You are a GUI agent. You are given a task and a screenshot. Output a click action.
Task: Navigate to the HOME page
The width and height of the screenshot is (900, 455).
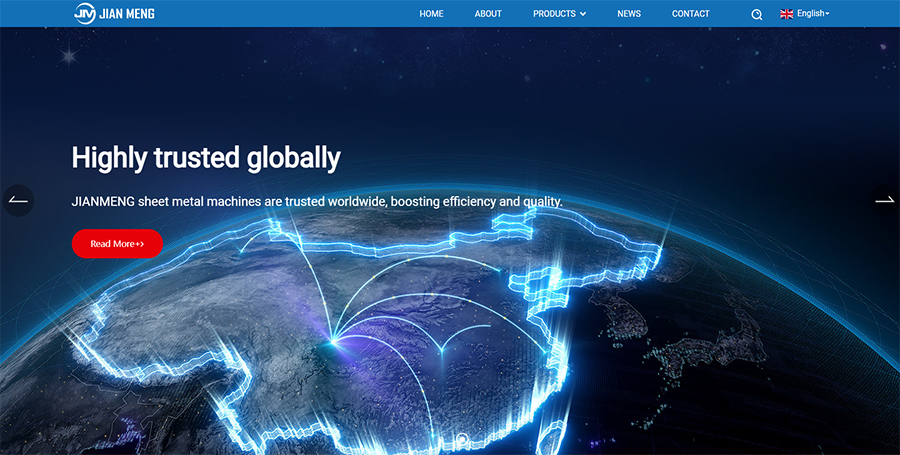click(431, 14)
